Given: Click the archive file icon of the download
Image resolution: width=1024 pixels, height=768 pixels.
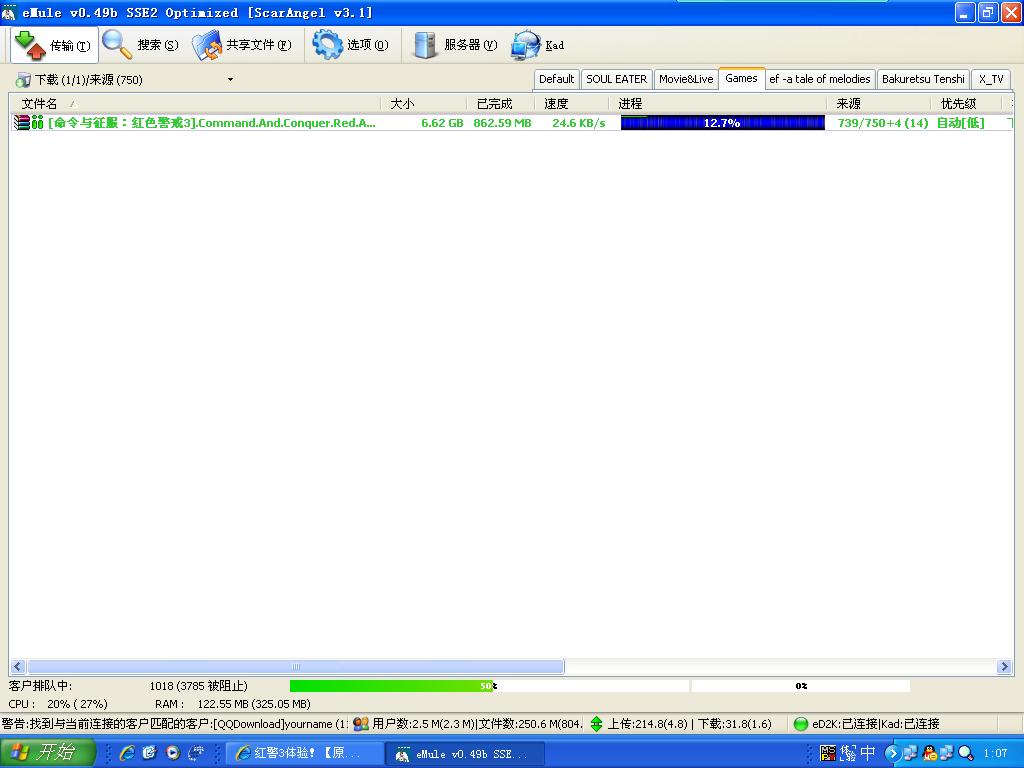Looking at the screenshot, I should coord(22,122).
